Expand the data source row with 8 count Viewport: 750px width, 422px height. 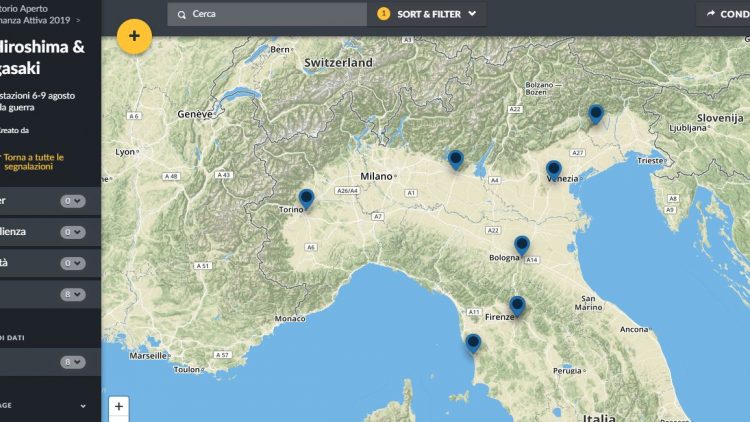click(x=73, y=362)
